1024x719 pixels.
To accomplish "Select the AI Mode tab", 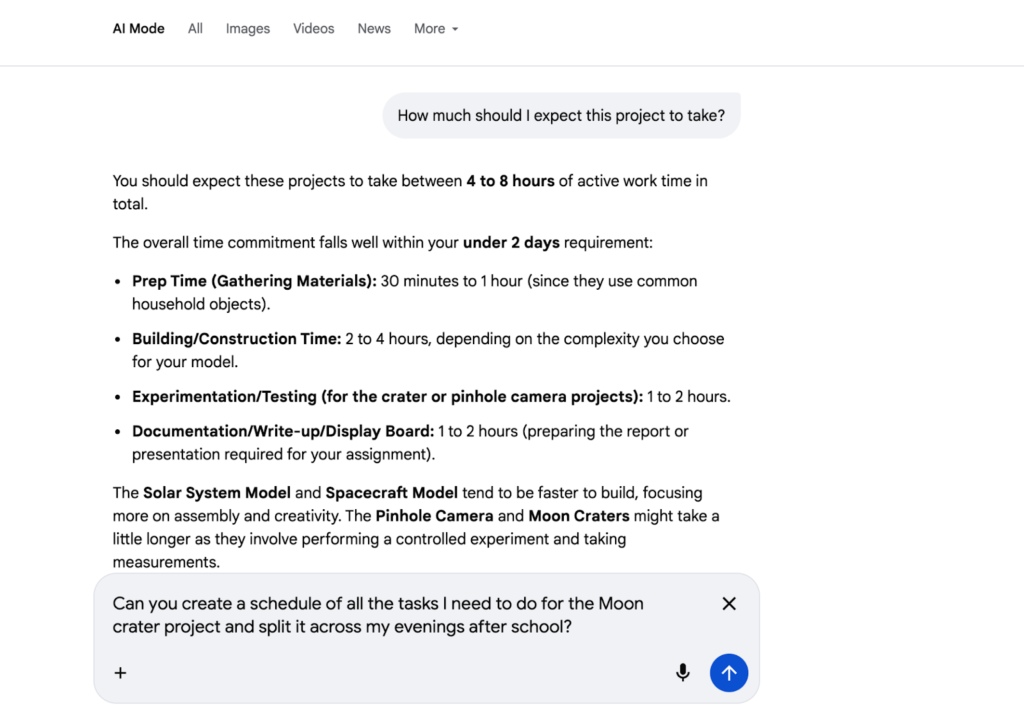I will (138, 28).
